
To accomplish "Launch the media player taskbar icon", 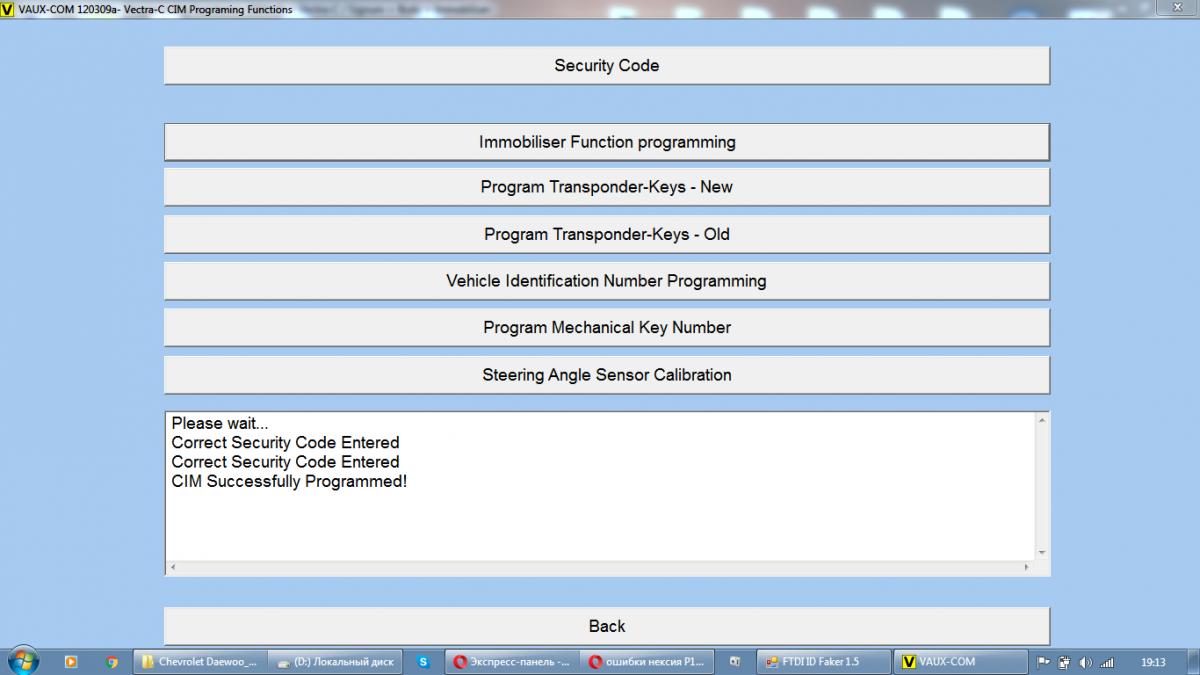I will click(71, 662).
